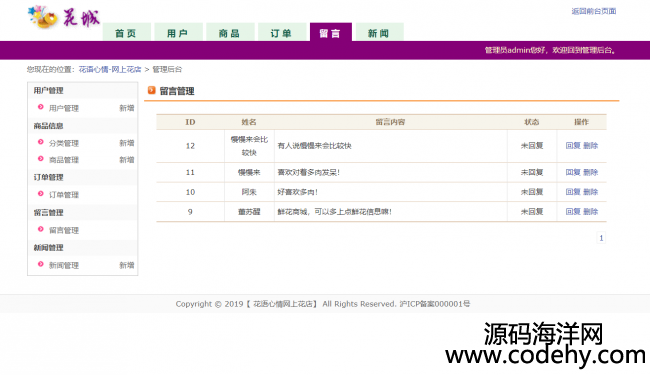Switch to the 用户 tab
This screenshot has width=650, height=375.
pyautogui.click(x=178, y=32)
